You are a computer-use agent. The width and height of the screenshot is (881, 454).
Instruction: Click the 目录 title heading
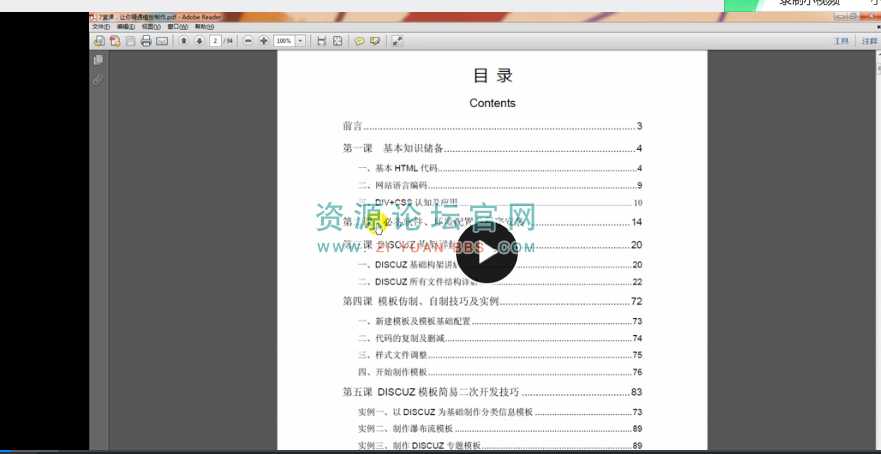click(493, 76)
